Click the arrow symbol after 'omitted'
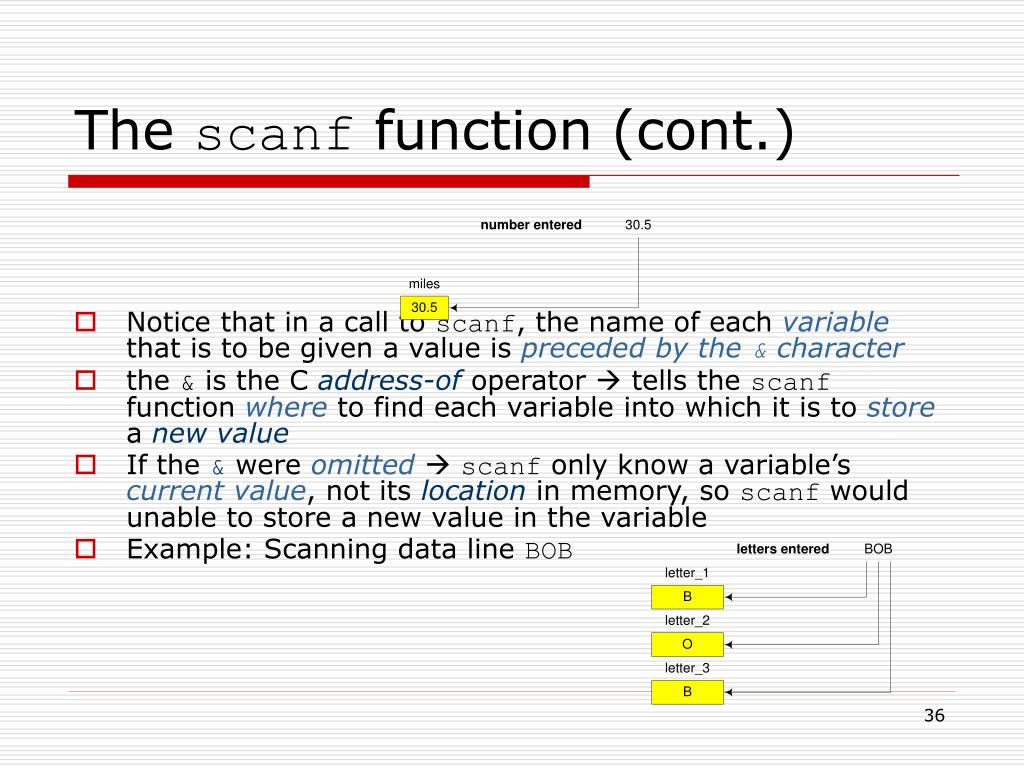The height and width of the screenshot is (768, 1024). point(438,465)
